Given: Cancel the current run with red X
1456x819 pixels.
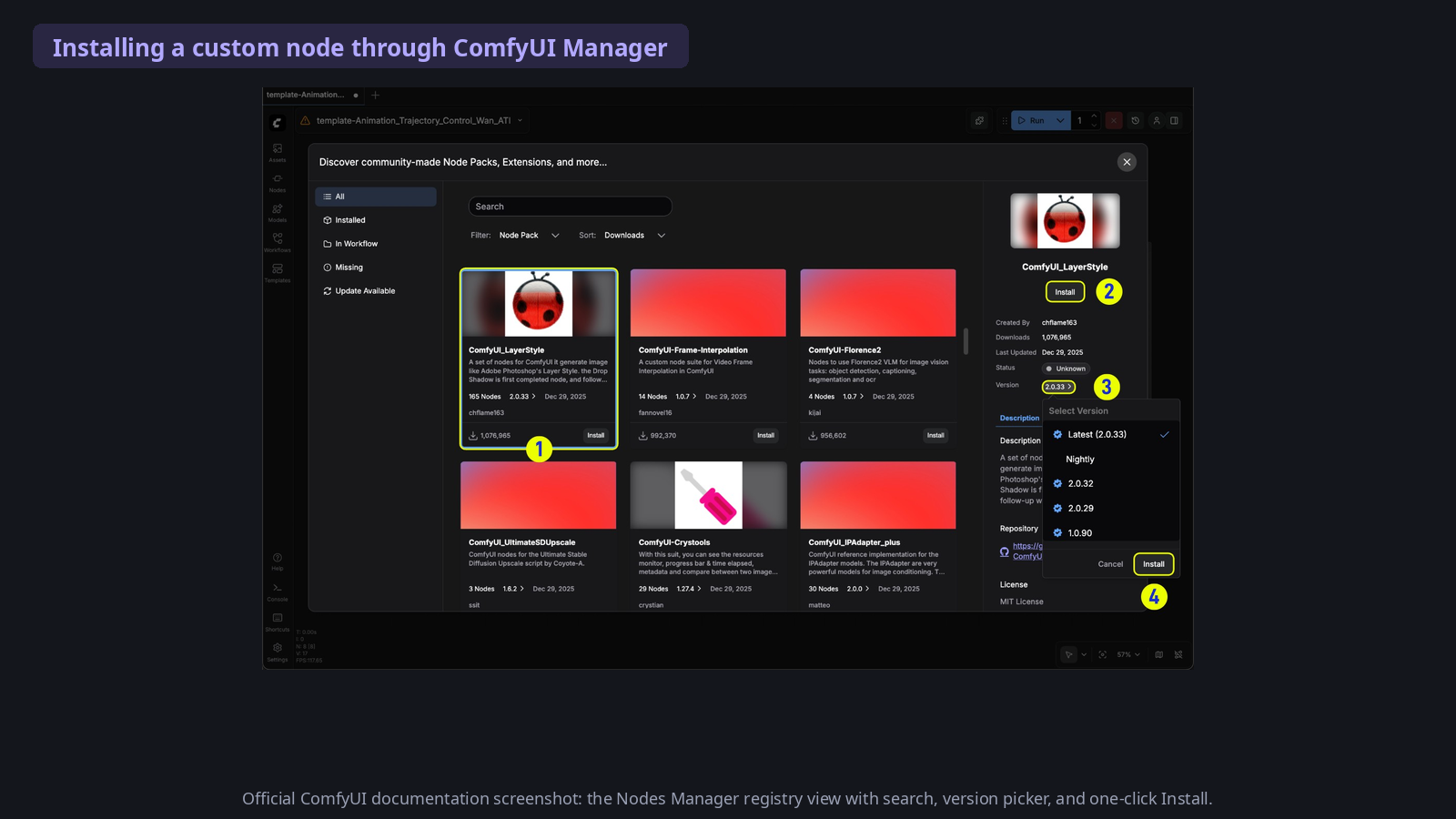Looking at the screenshot, I should [1114, 120].
